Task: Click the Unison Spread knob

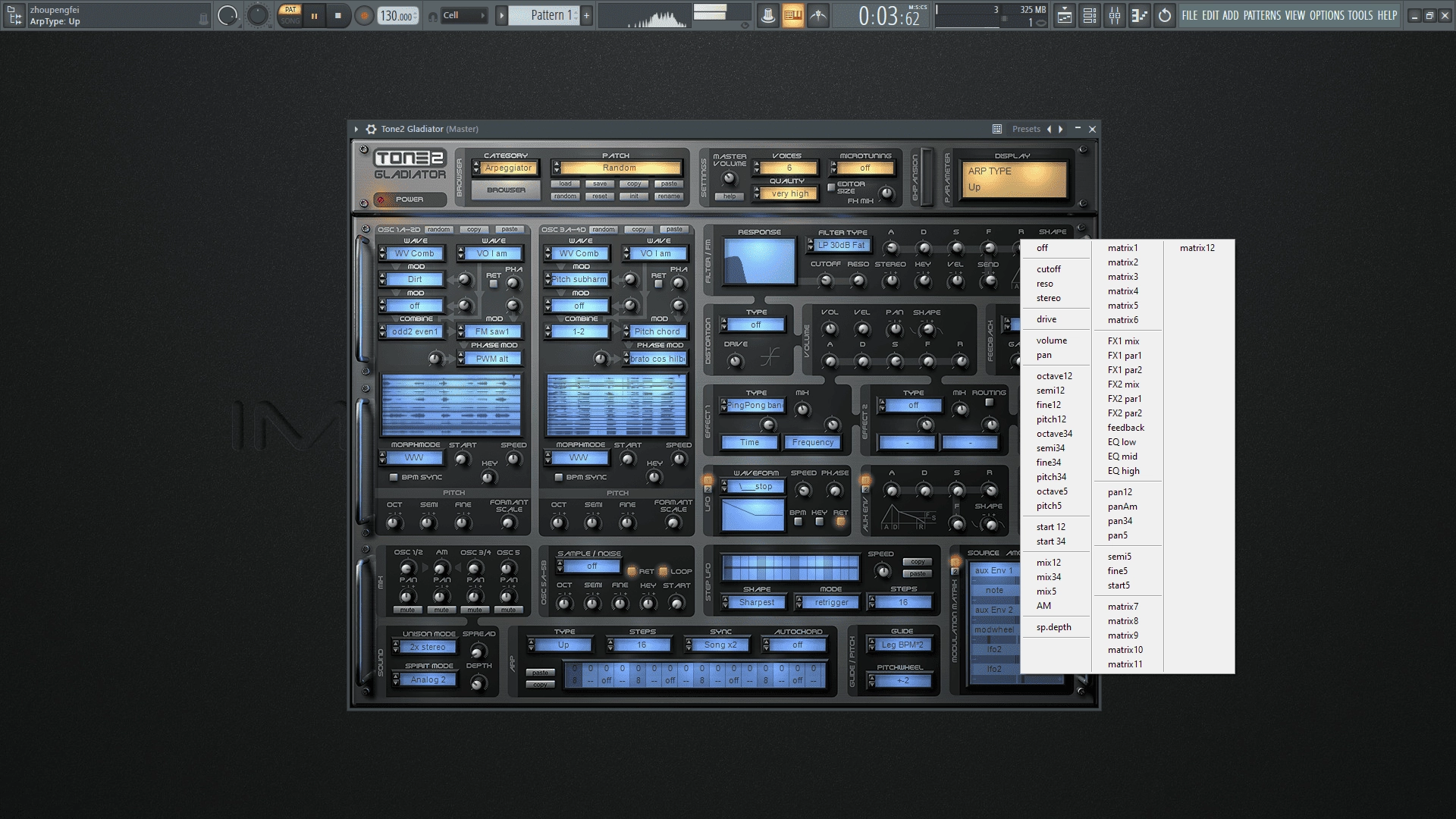Action: (x=478, y=651)
